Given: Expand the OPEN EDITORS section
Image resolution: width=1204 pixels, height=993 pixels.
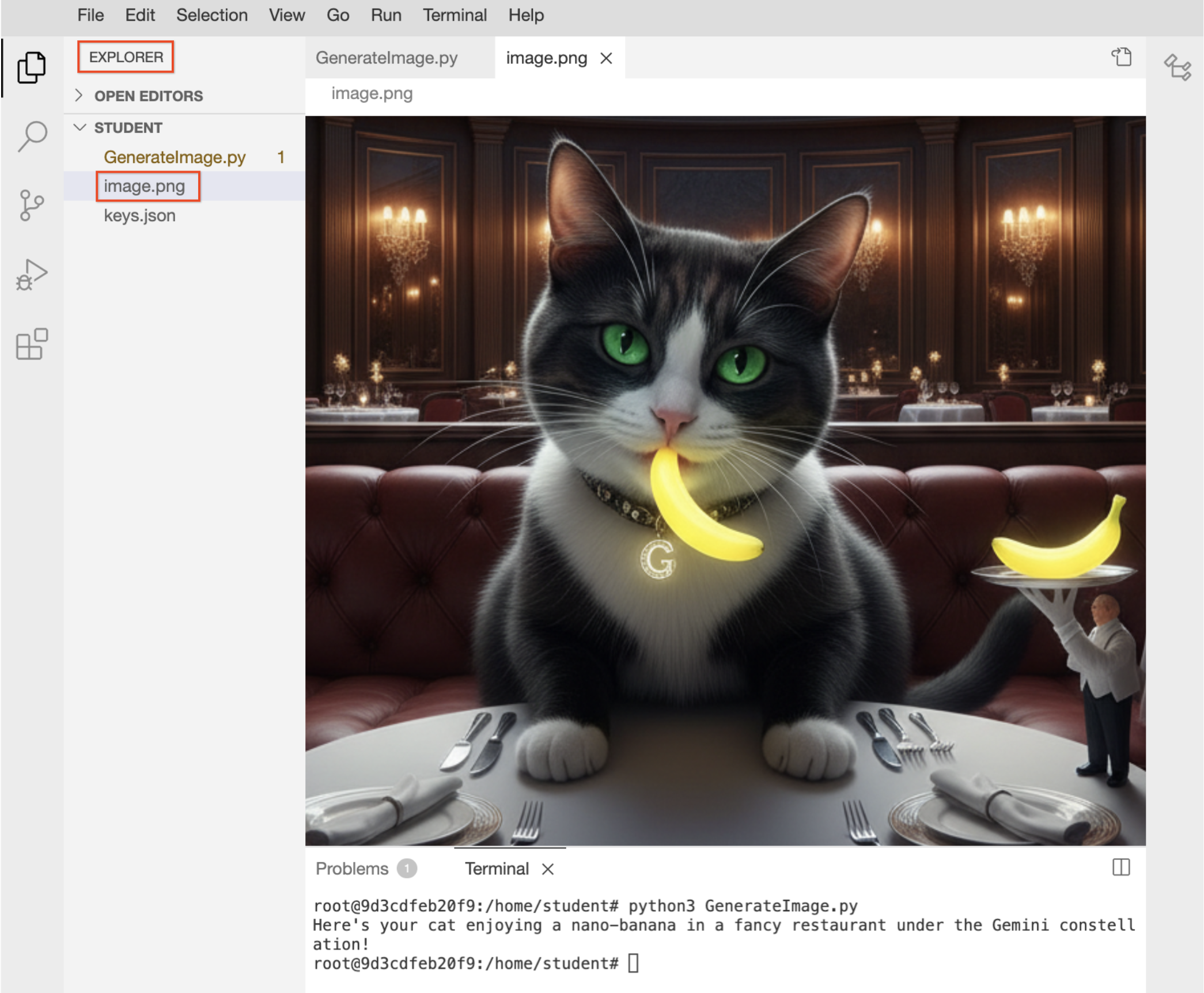Looking at the screenshot, I should click(148, 96).
